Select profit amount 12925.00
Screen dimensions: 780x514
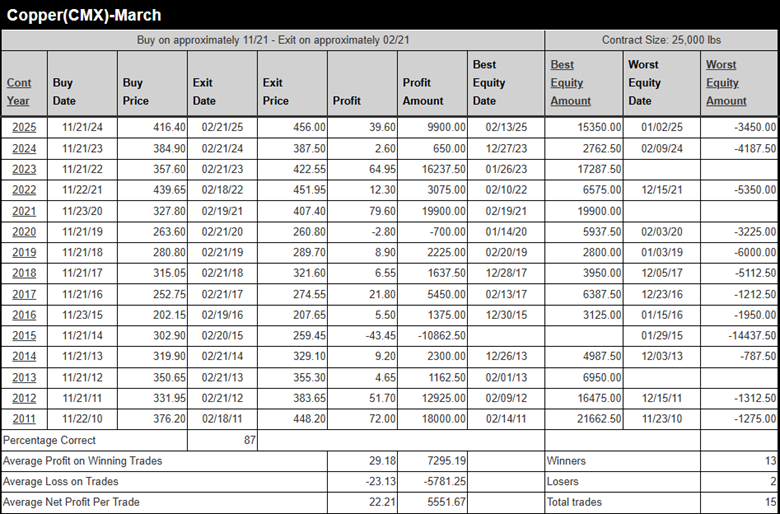tap(444, 398)
